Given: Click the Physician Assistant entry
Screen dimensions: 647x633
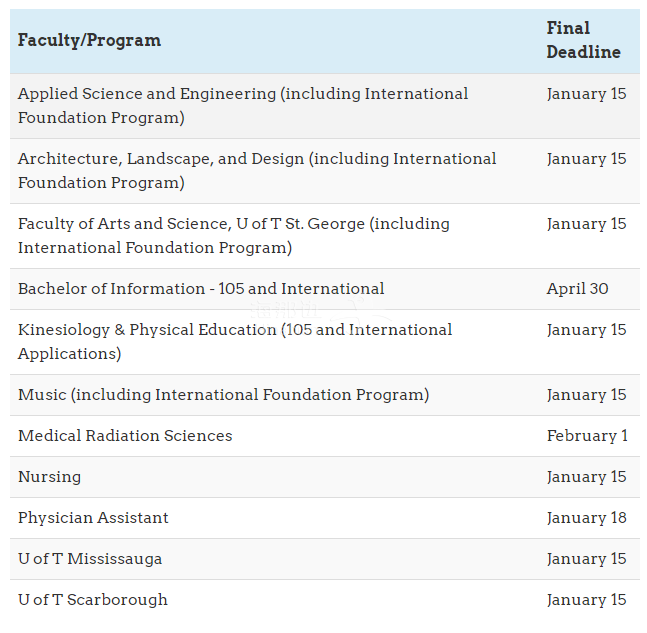Looking at the screenshot, I should pyautogui.click(x=93, y=518).
